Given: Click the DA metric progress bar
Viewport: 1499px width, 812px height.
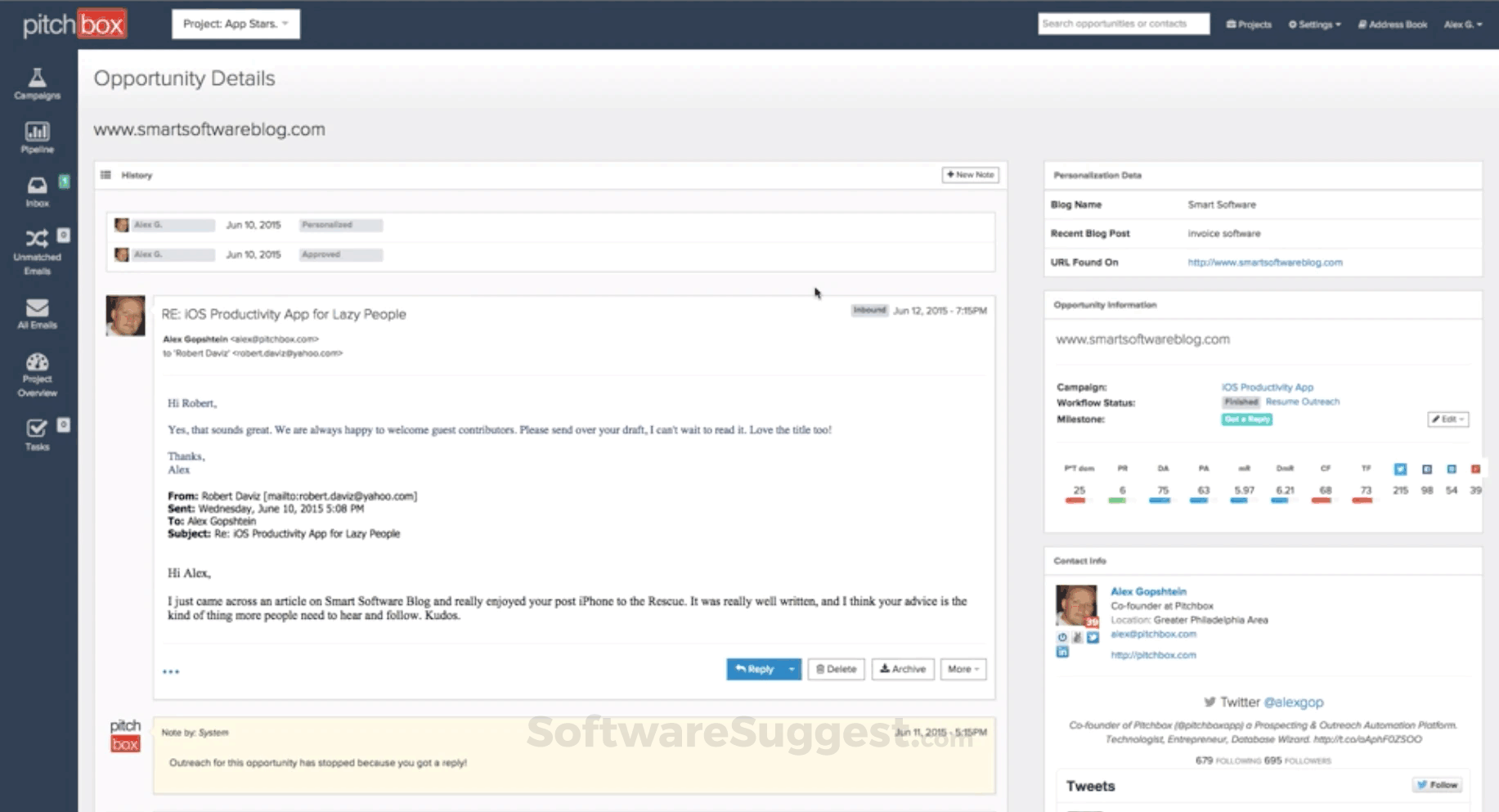Looking at the screenshot, I should point(1160,501).
